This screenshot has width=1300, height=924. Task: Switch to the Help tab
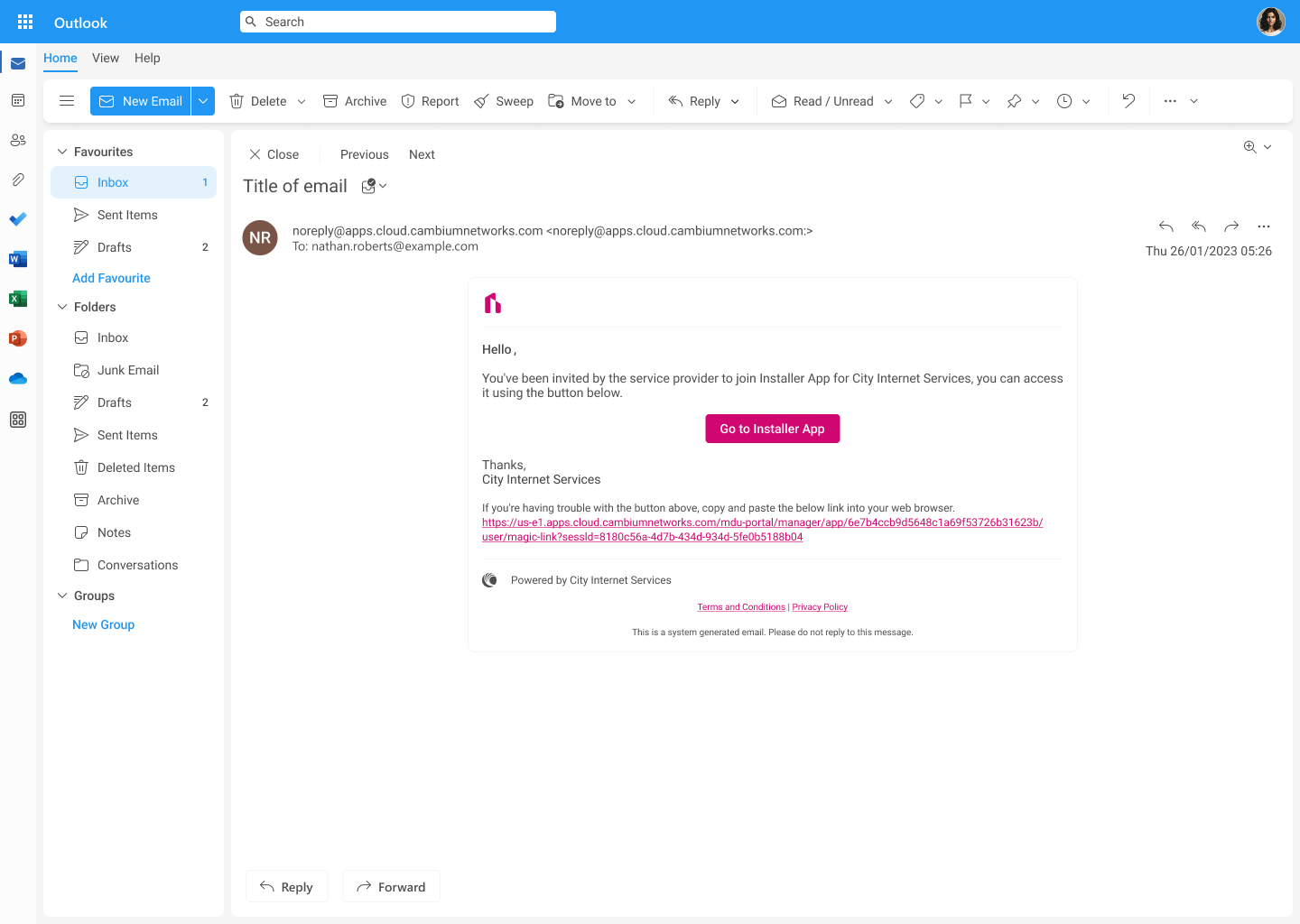[x=147, y=58]
